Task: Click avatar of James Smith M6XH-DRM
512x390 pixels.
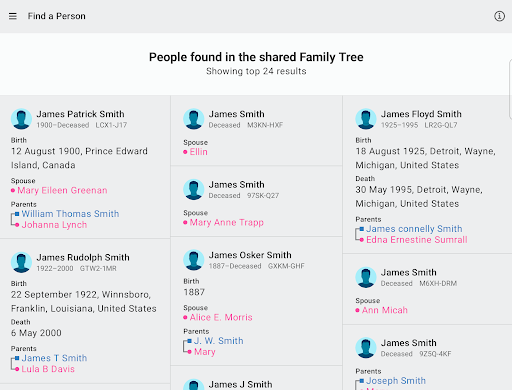Action: (366, 277)
